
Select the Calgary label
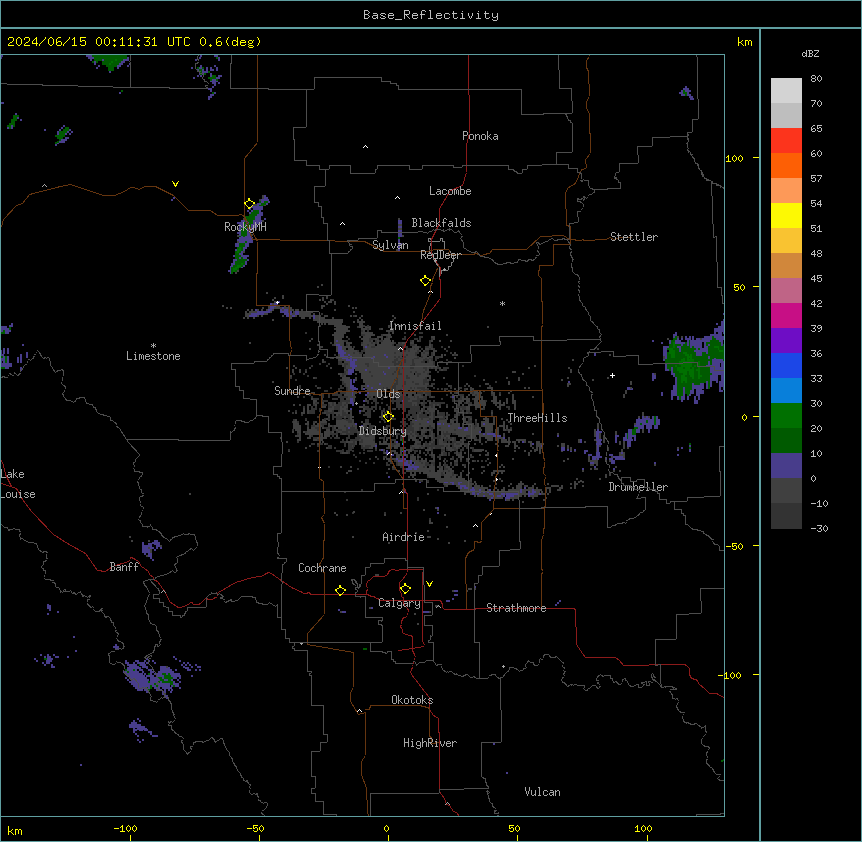tap(399, 603)
